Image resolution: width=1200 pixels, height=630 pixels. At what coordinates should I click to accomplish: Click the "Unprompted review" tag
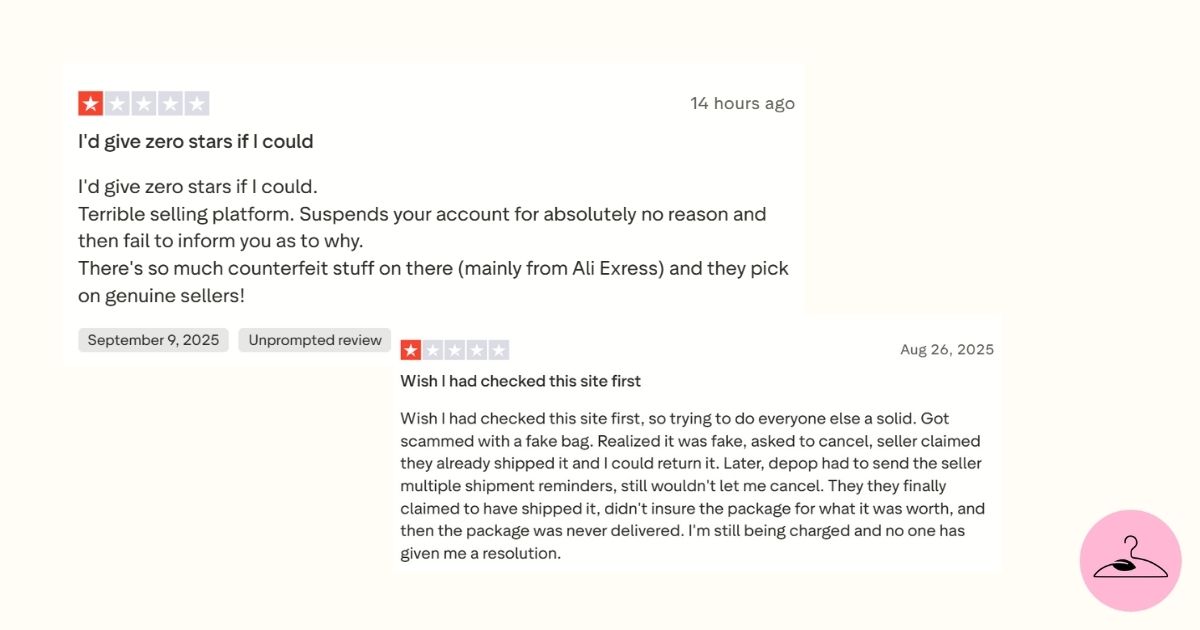315,340
